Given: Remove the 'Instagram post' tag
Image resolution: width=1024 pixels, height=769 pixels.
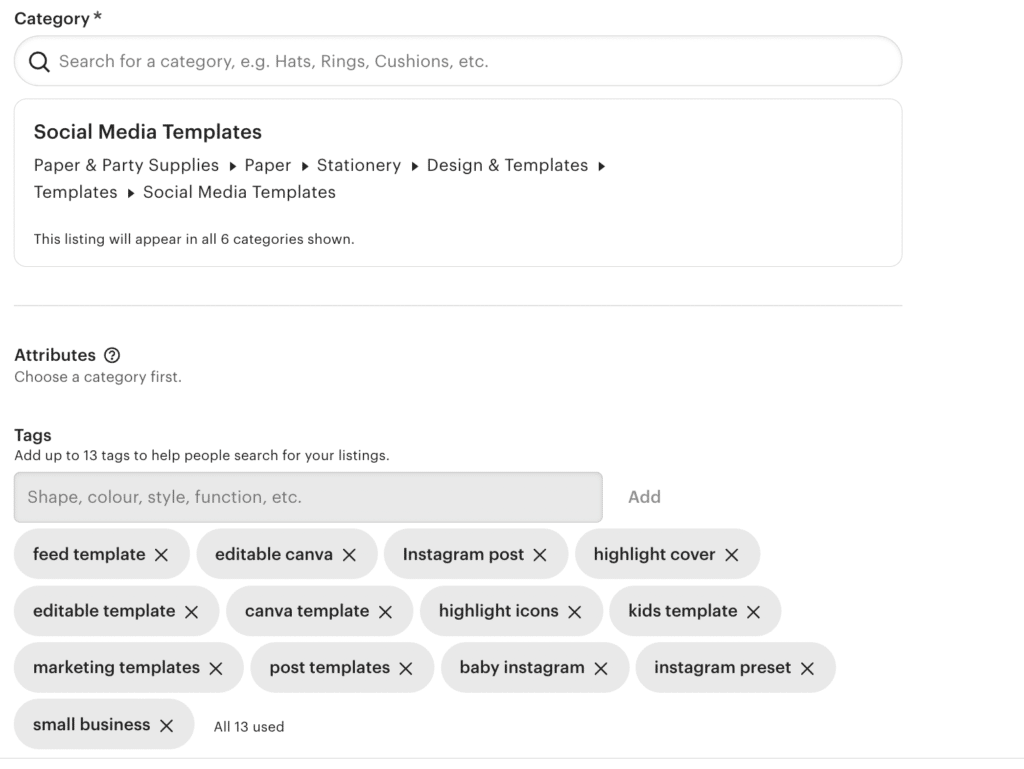Looking at the screenshot, I should (x=539, y=553).
